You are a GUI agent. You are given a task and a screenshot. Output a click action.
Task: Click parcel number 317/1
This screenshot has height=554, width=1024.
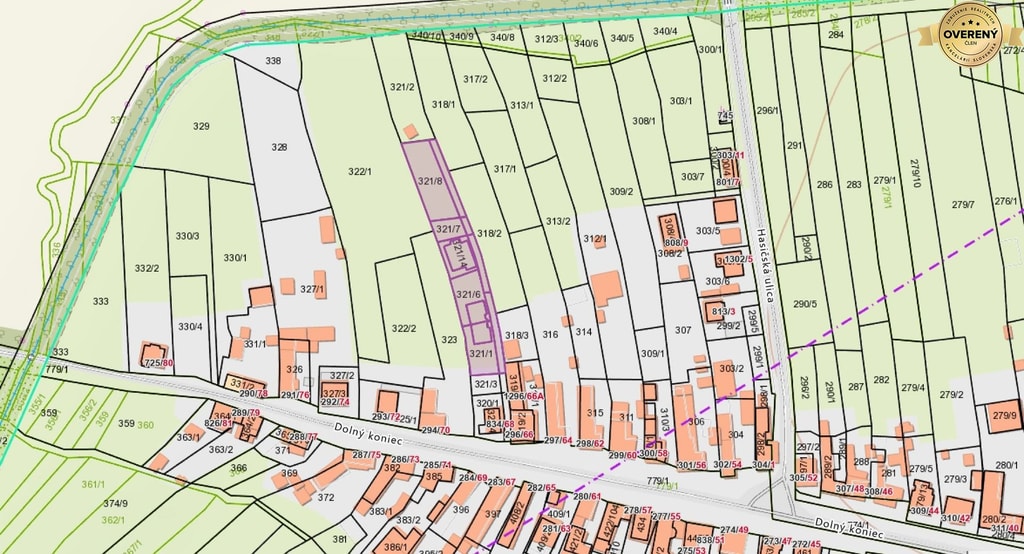(x=505, y=169)
